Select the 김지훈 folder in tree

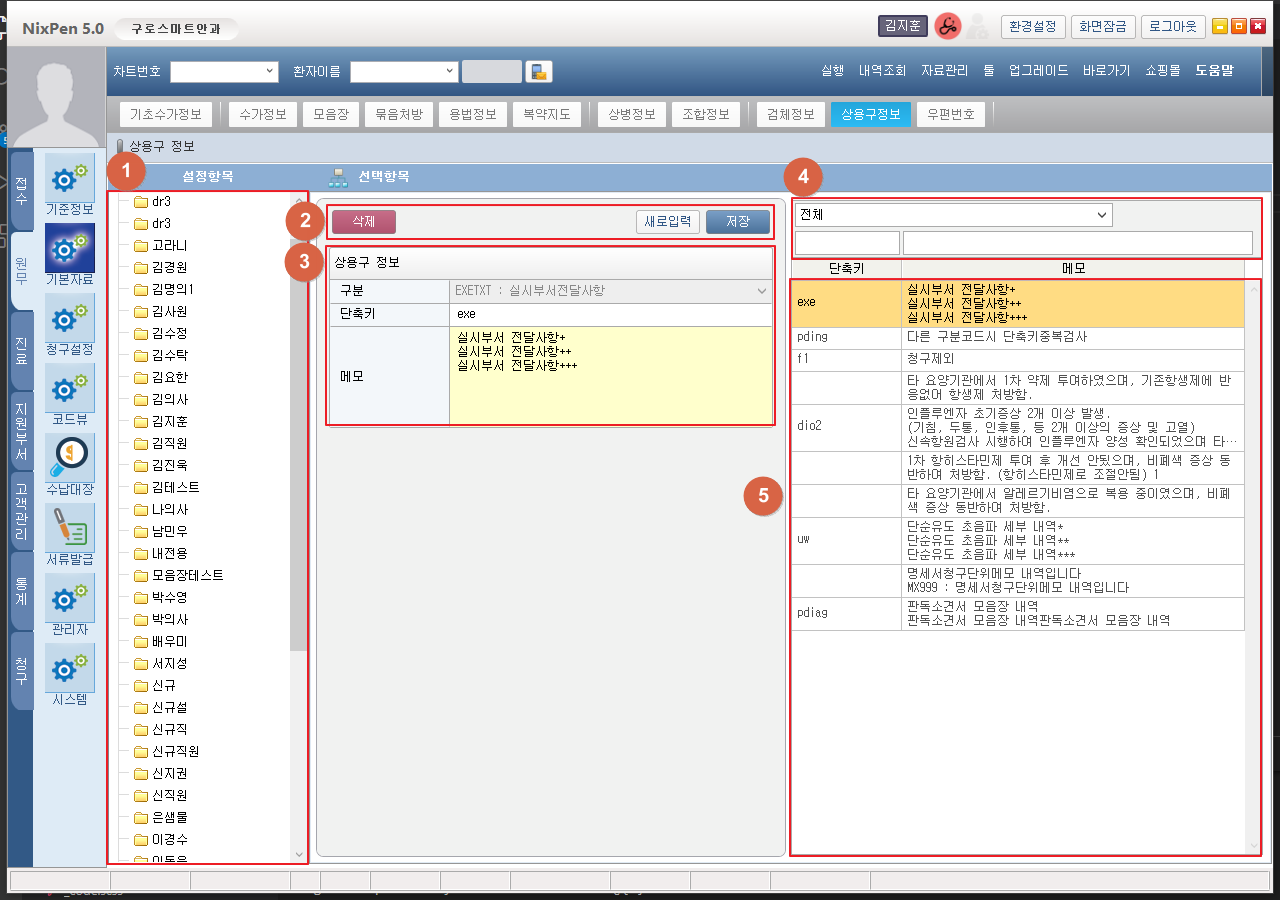coord(169,421)
